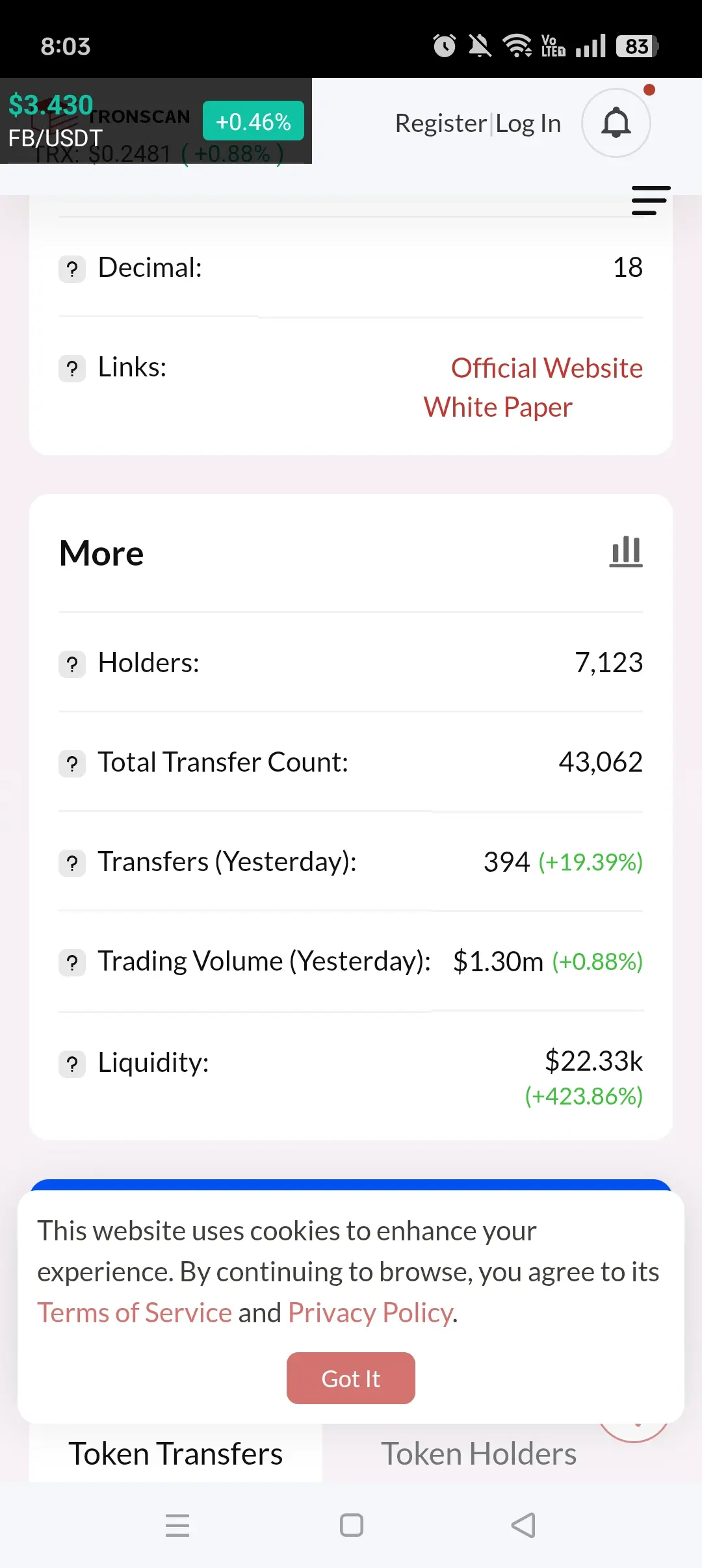
Task: Switch to the Token Holders tab
Action: tap(478, 1454)
